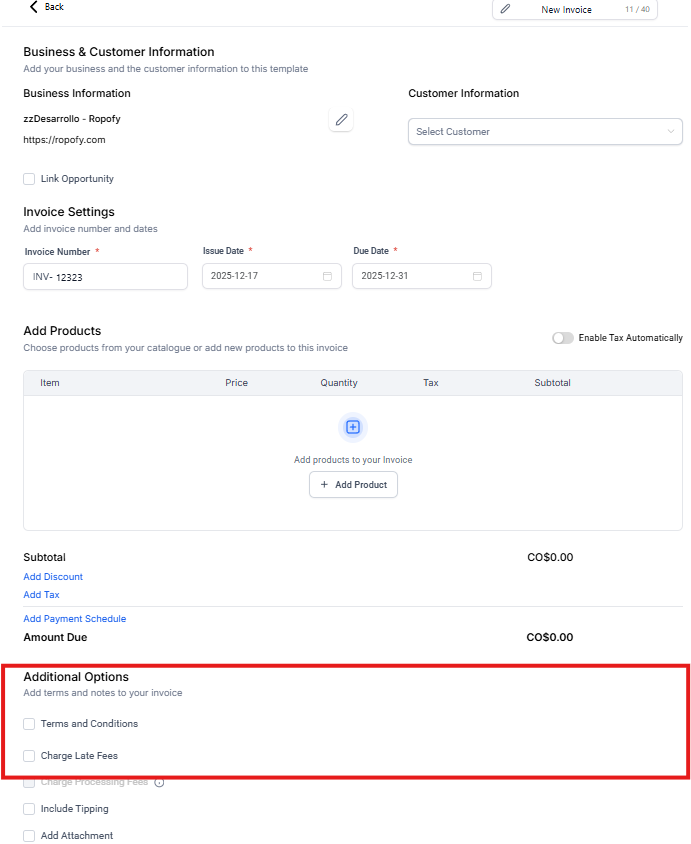Click info icon next to Charge Processing Fees
This screenshot has height=844, width=691.
pos(159,782)
